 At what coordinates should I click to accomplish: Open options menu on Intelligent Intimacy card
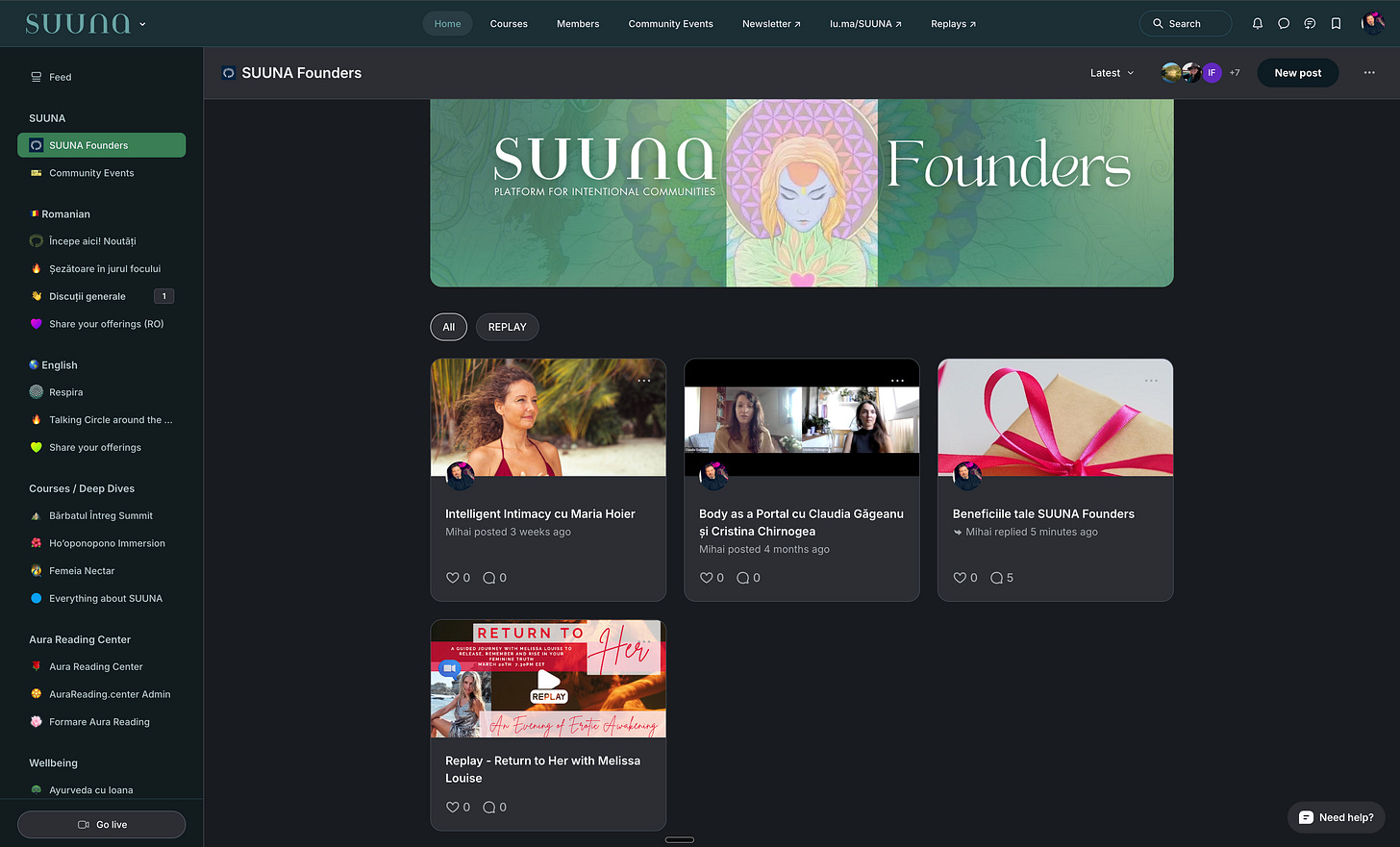point(644,381)
